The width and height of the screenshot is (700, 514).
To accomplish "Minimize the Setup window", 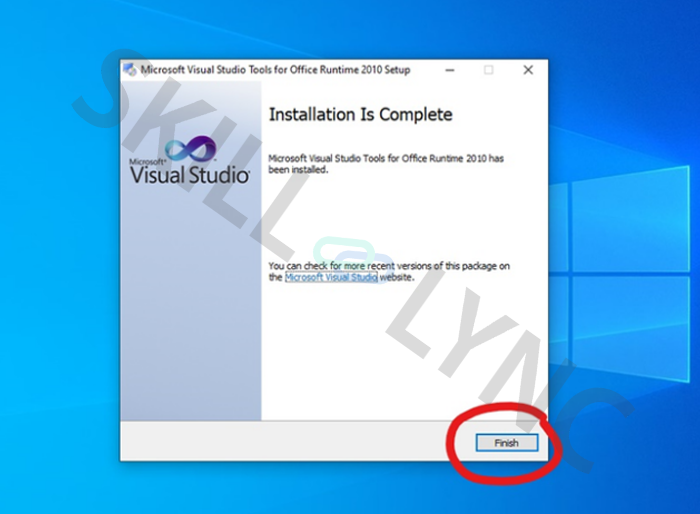I will point(450,70).
